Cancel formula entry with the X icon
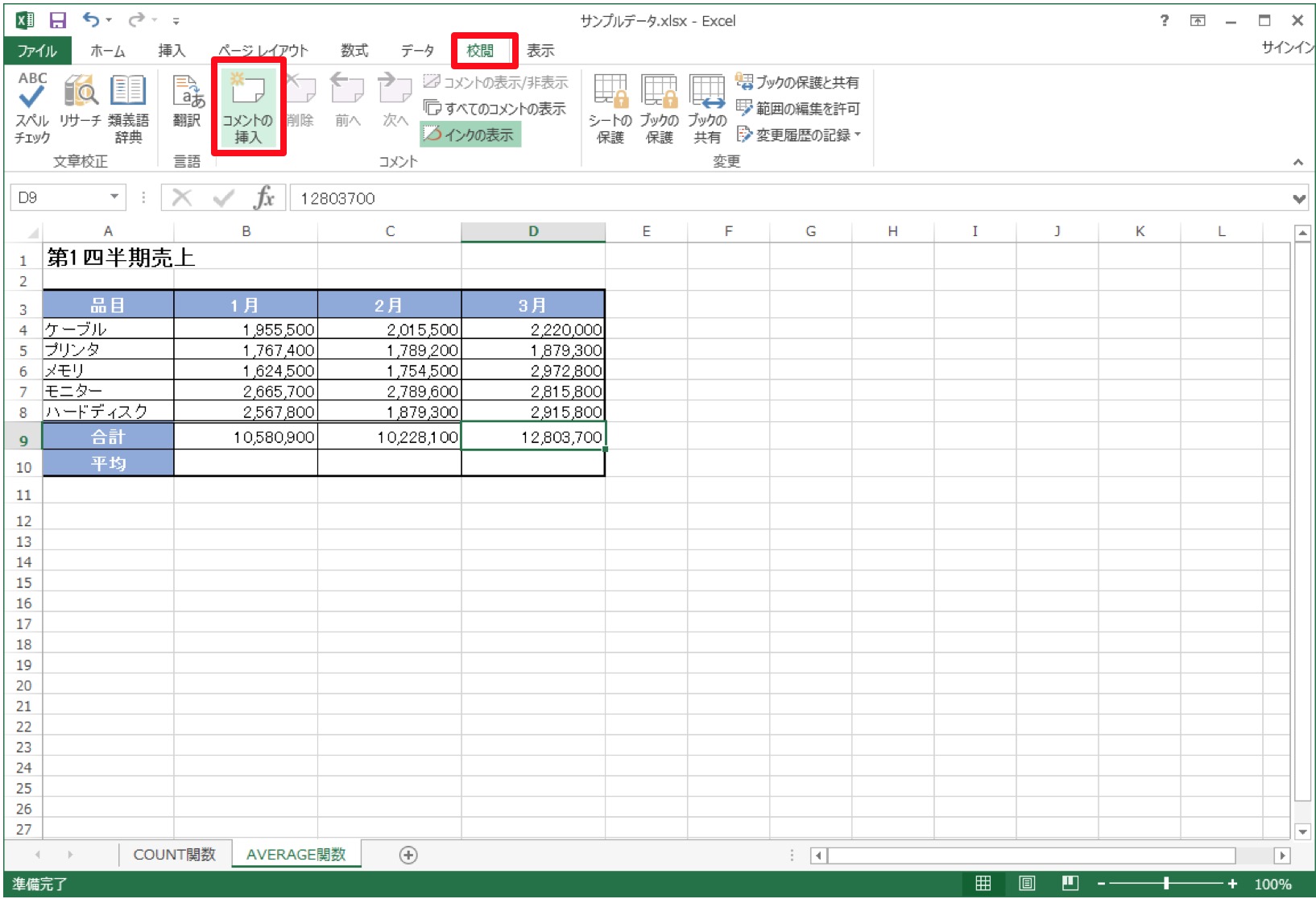 [182, 197]
